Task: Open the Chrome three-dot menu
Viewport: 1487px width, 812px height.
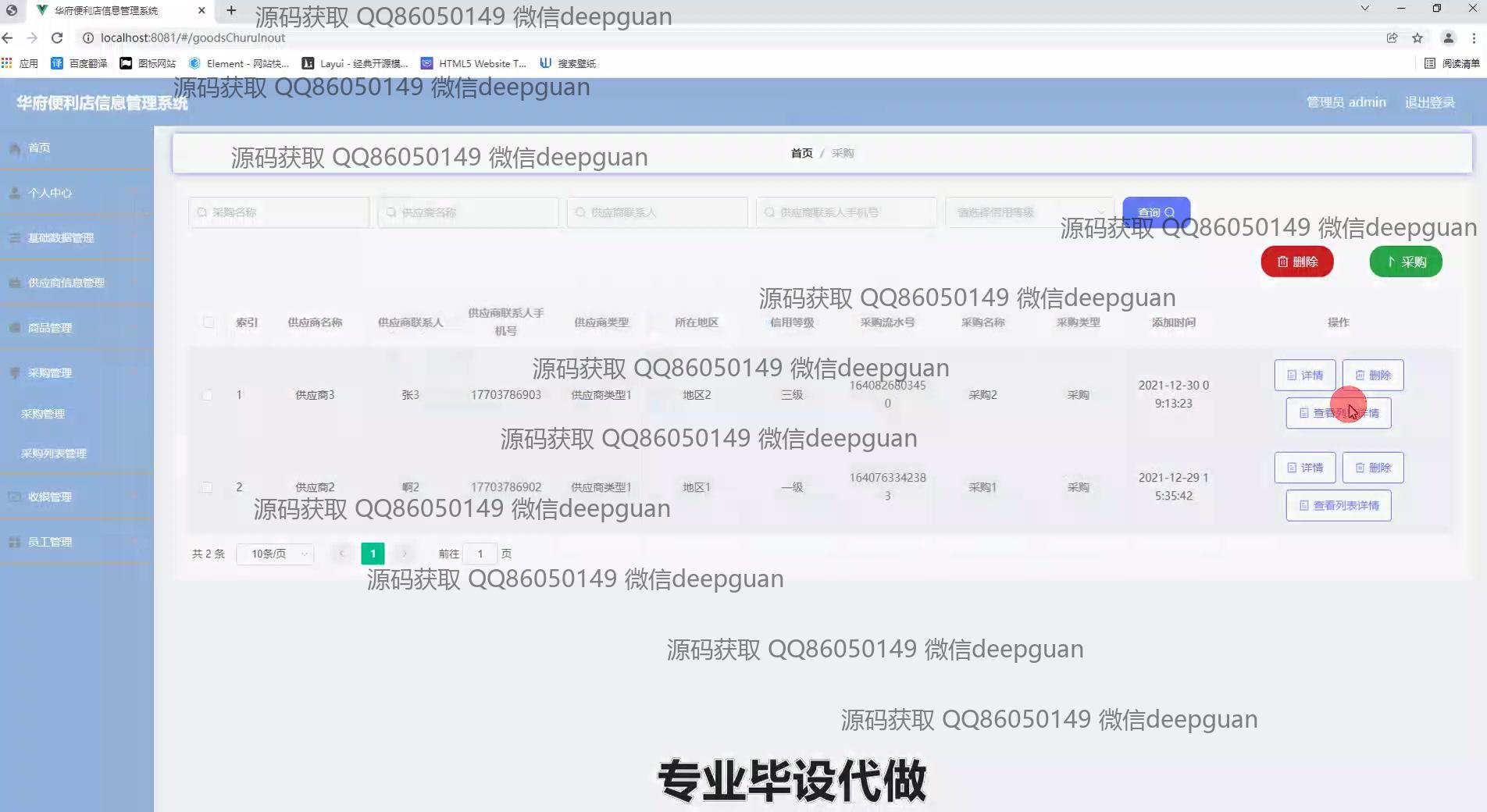Action: click(x=1475, y=37)
